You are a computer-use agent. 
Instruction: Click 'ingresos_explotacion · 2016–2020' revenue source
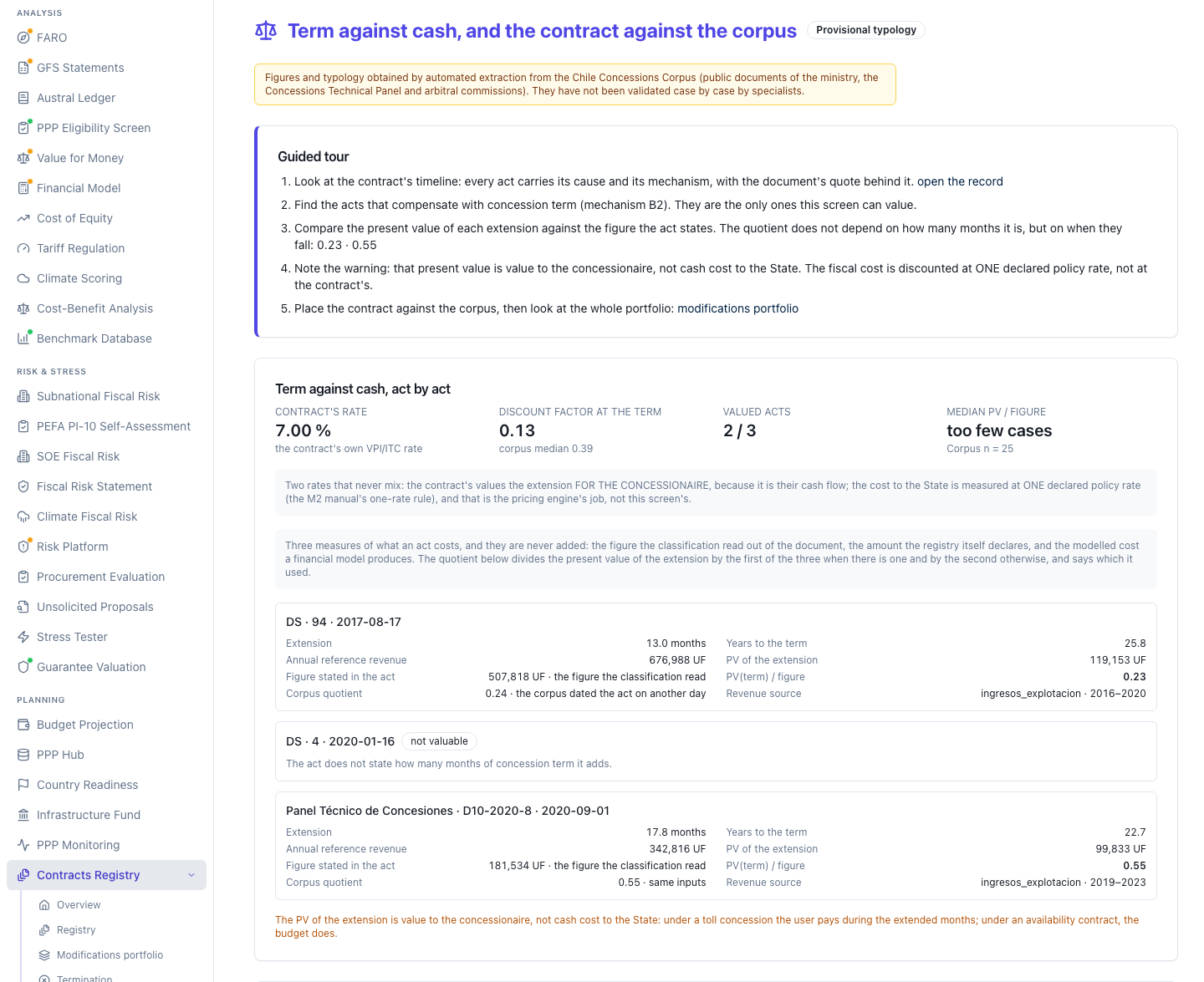(1063, 694)
